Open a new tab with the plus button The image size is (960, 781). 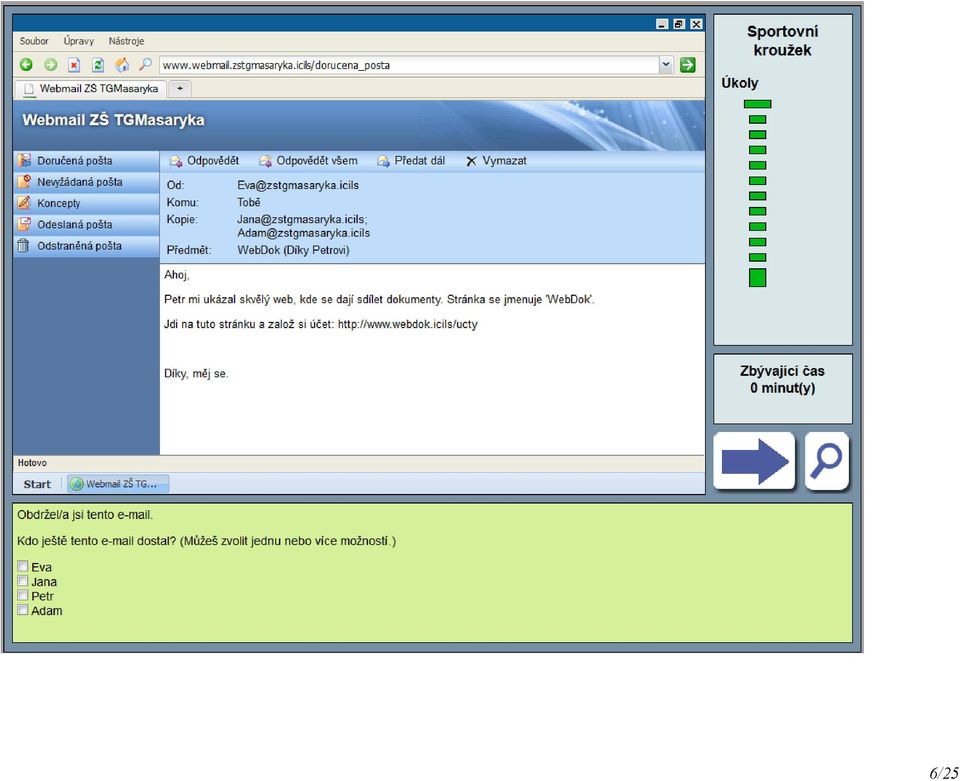pos(179,89)
